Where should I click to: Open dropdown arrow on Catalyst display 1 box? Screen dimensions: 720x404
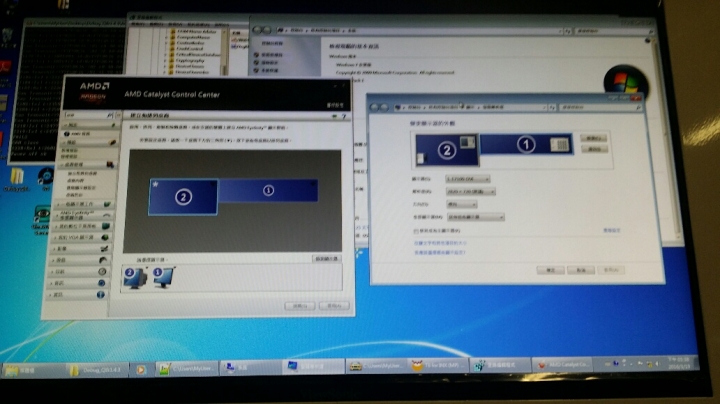pos(313,184)
